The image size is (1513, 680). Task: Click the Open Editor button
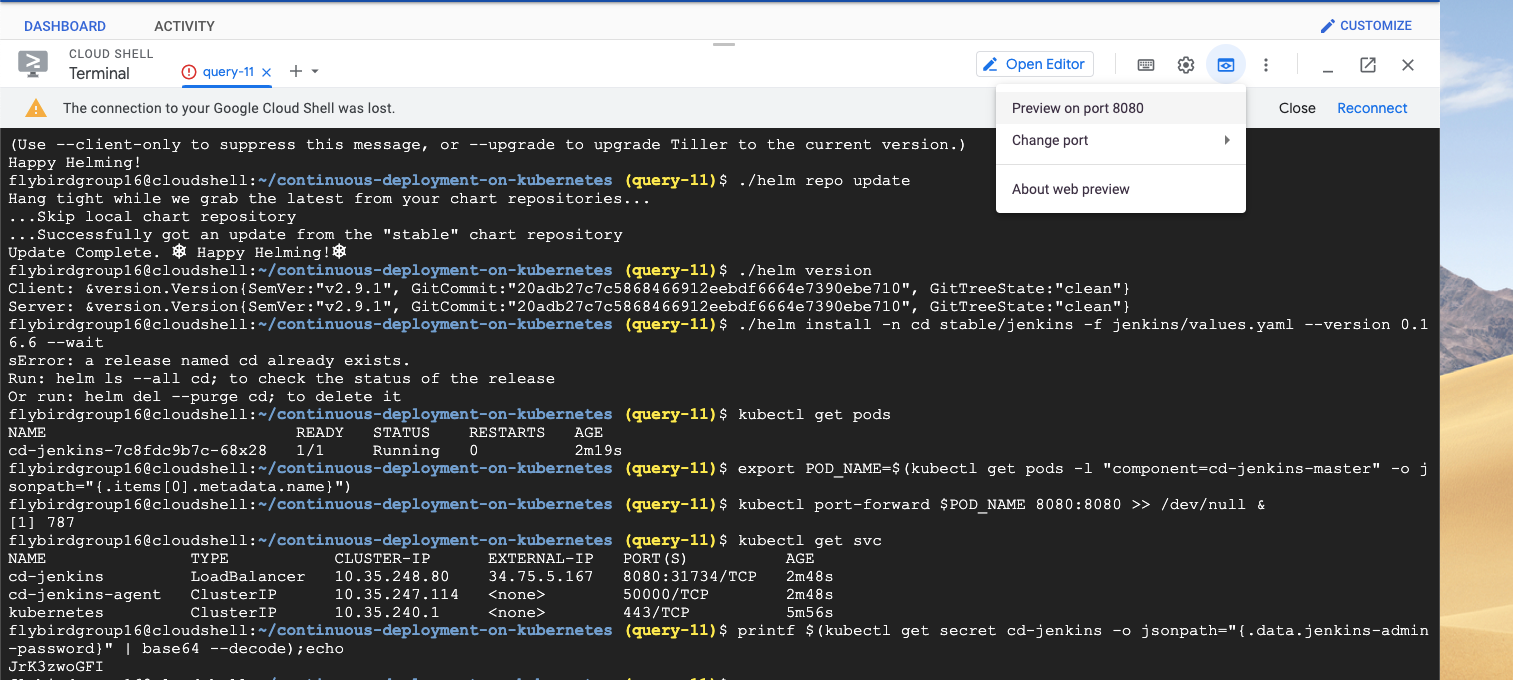1035,64
